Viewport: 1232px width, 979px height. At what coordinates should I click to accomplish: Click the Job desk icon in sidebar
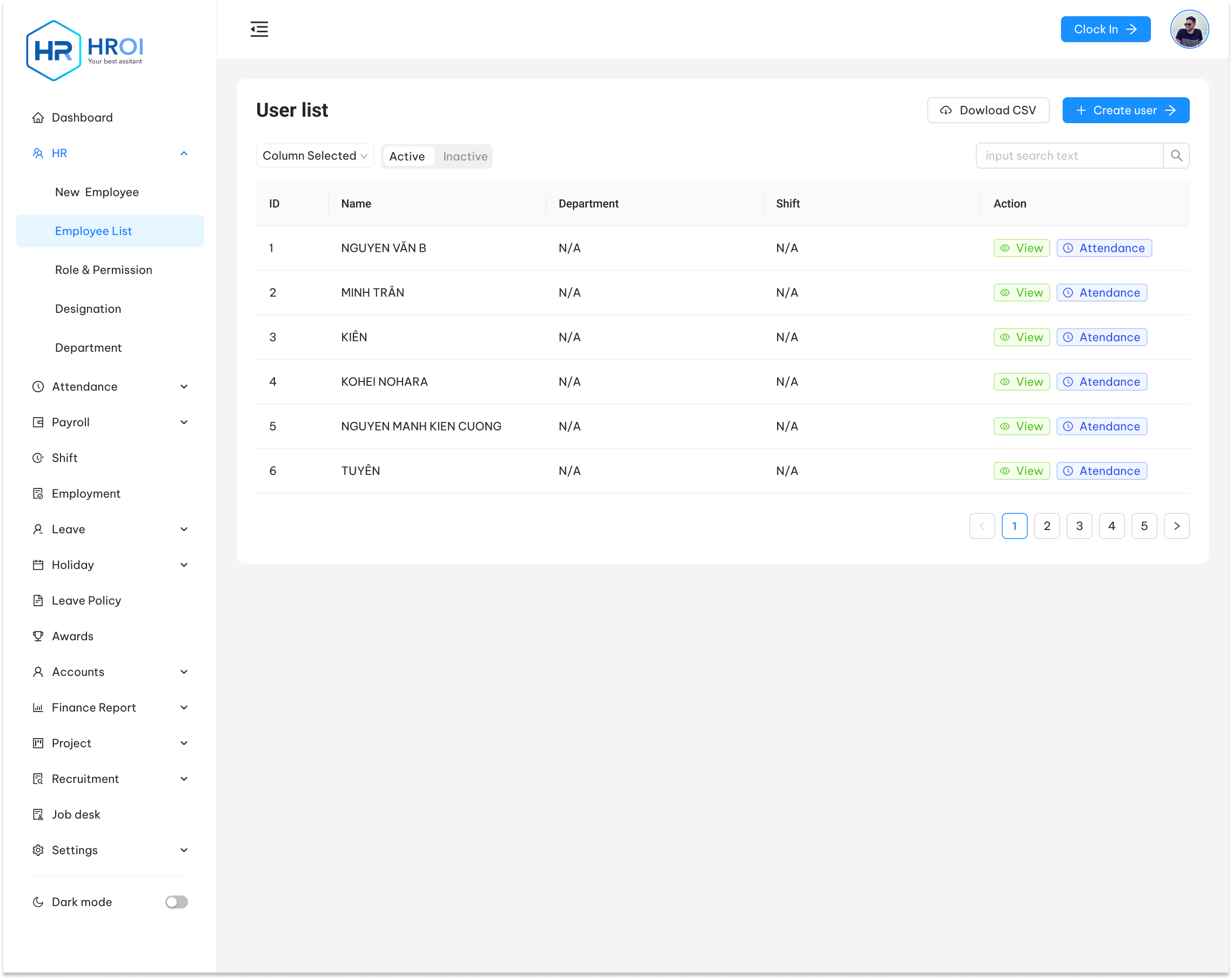point(38,814)
